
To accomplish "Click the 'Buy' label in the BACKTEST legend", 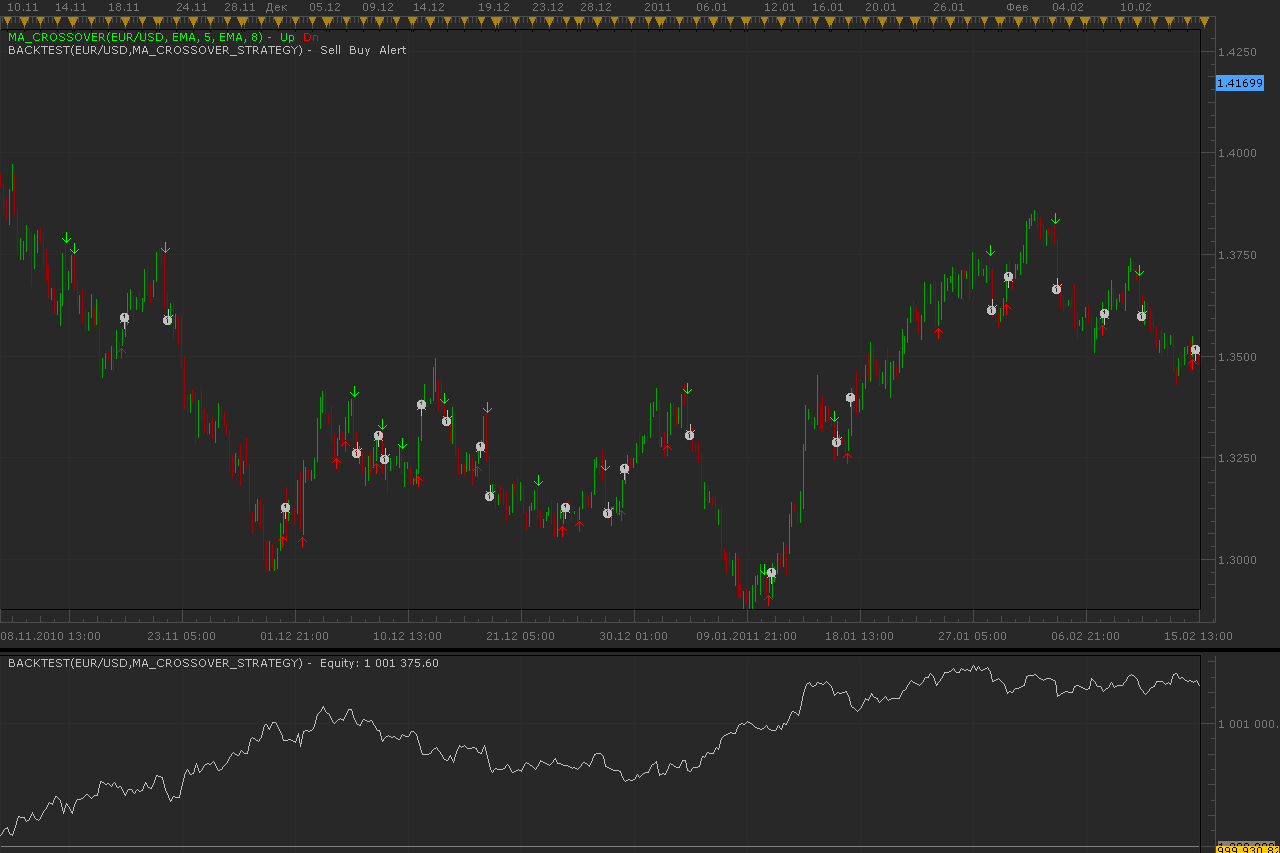I will tap(359, 50).
